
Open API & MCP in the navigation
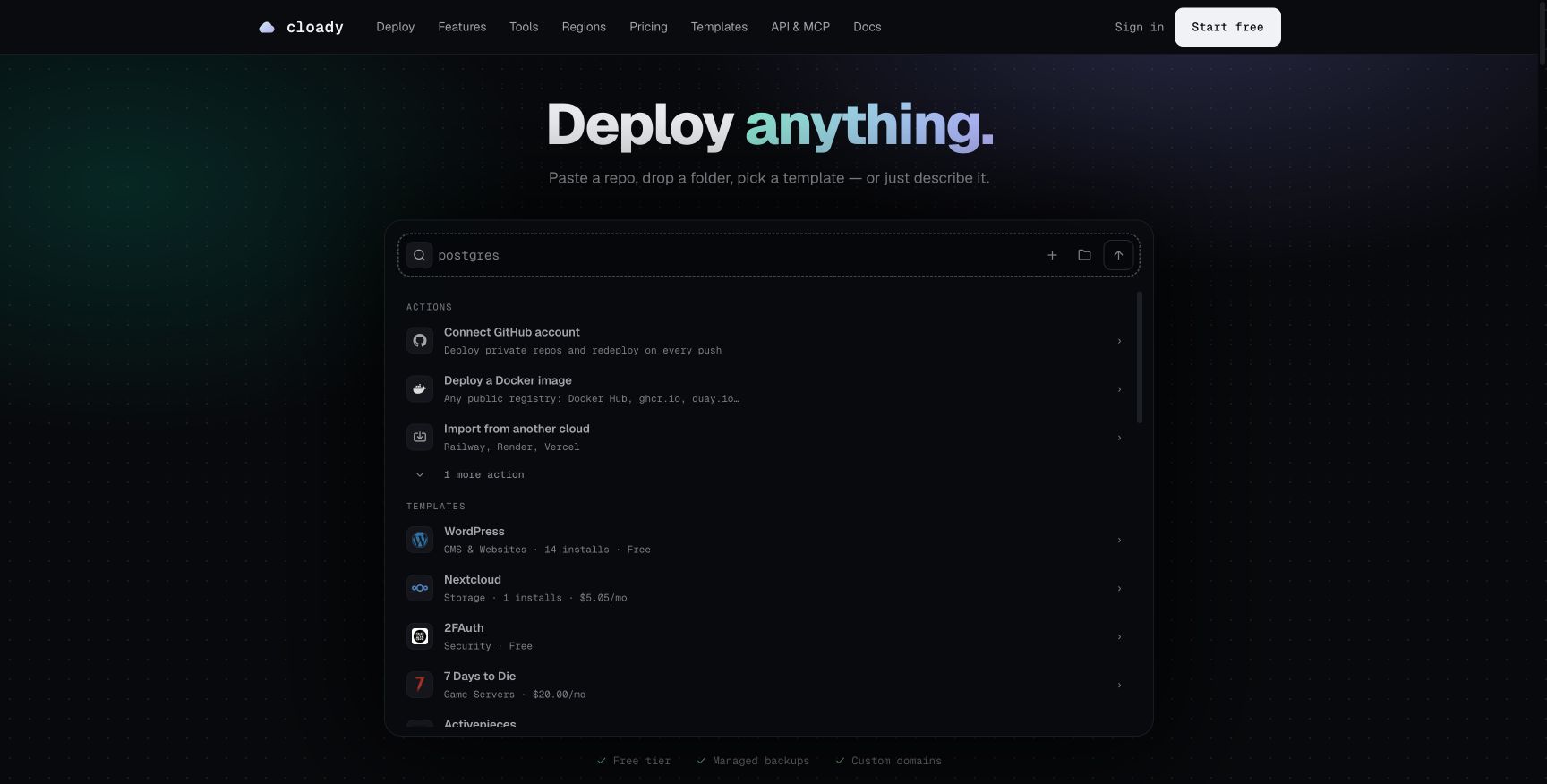[x=800, y=27]
